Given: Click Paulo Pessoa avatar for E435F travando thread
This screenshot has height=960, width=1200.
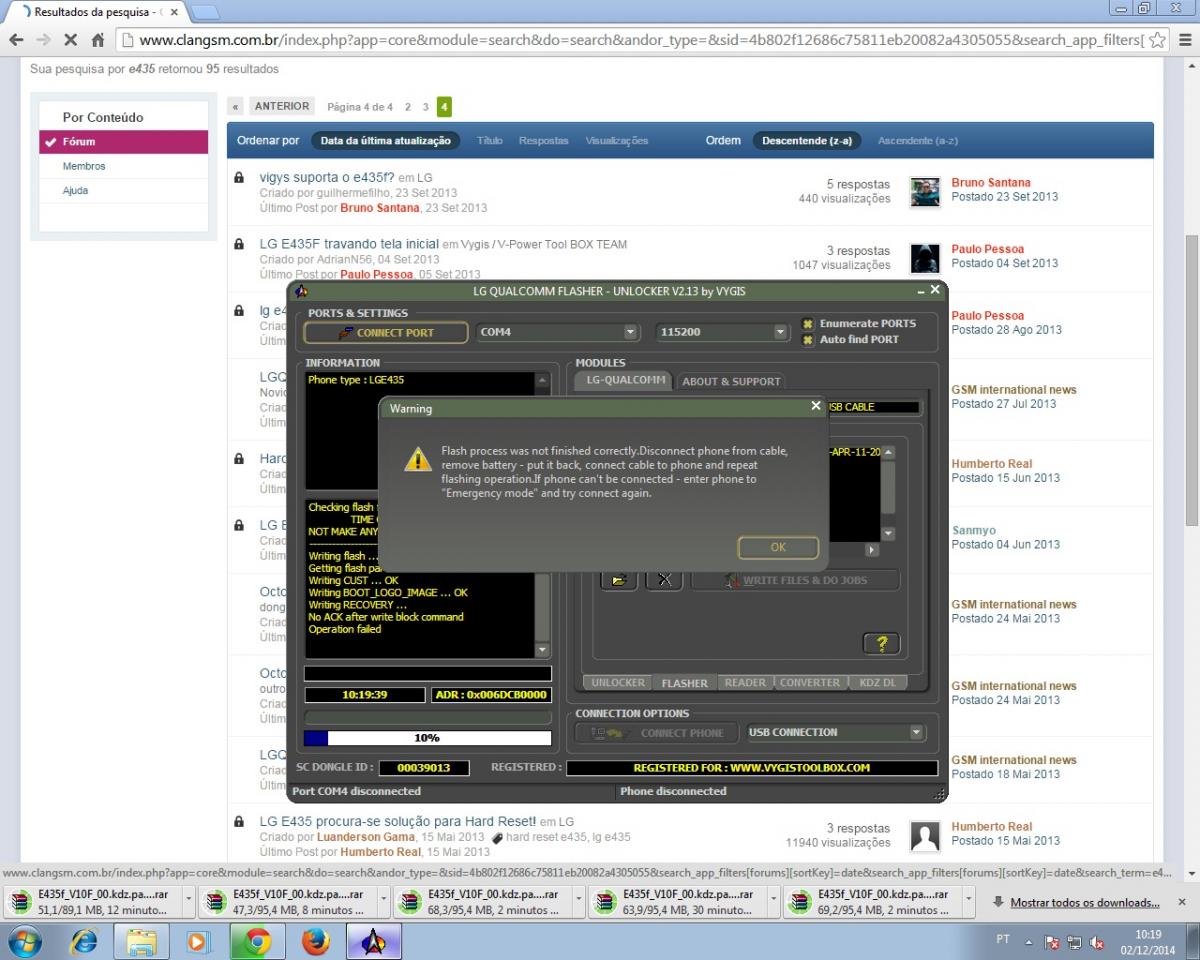Looking at the screenshot, I should [x=925, y=258].
